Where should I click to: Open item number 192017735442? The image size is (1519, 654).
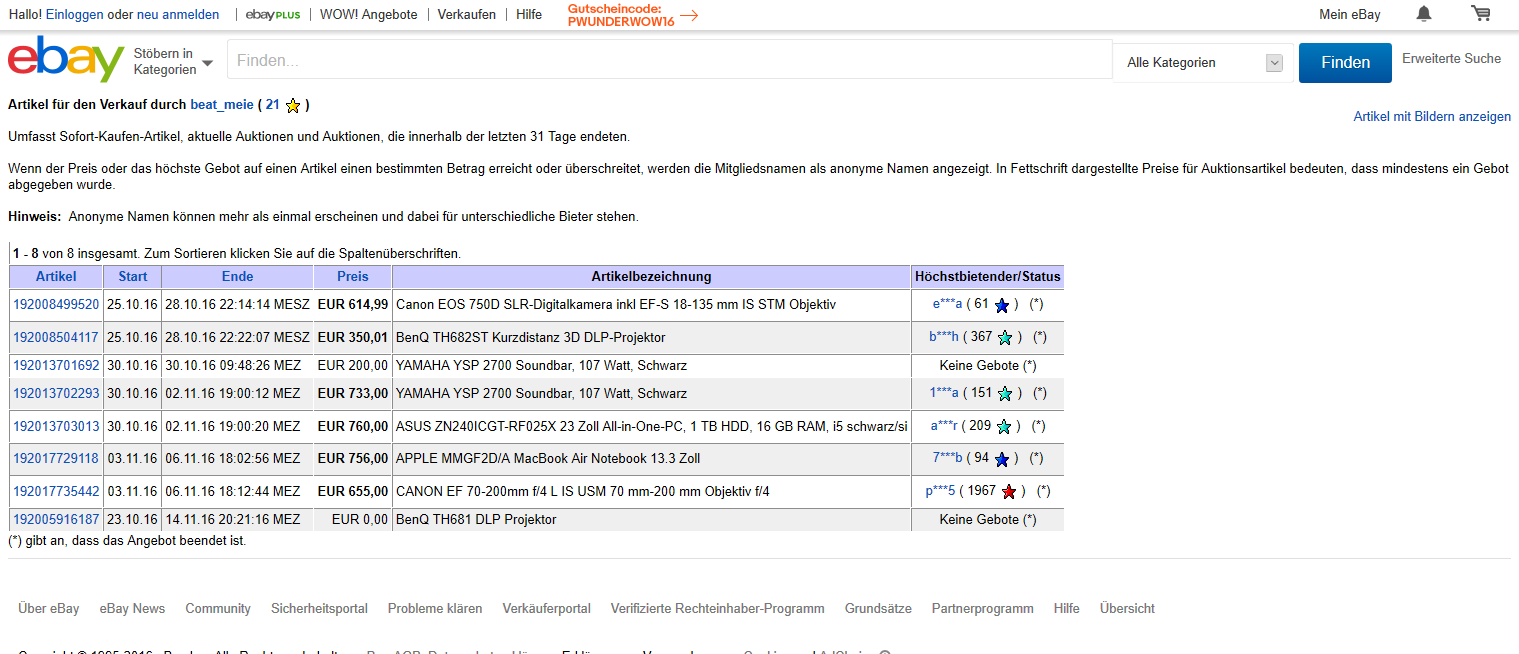pyautogui.click(x=56, y=491)
